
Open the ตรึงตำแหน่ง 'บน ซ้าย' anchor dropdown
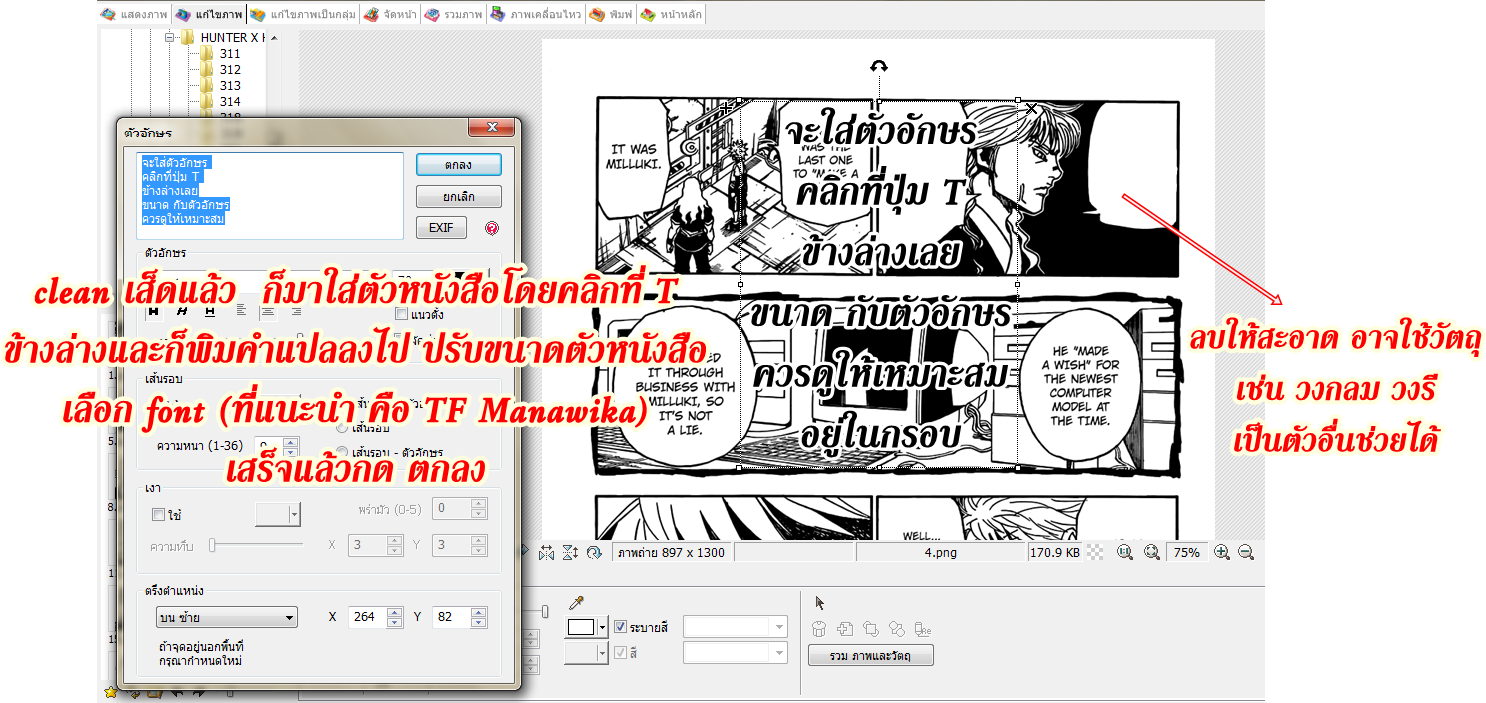click(x=226, y=617)
